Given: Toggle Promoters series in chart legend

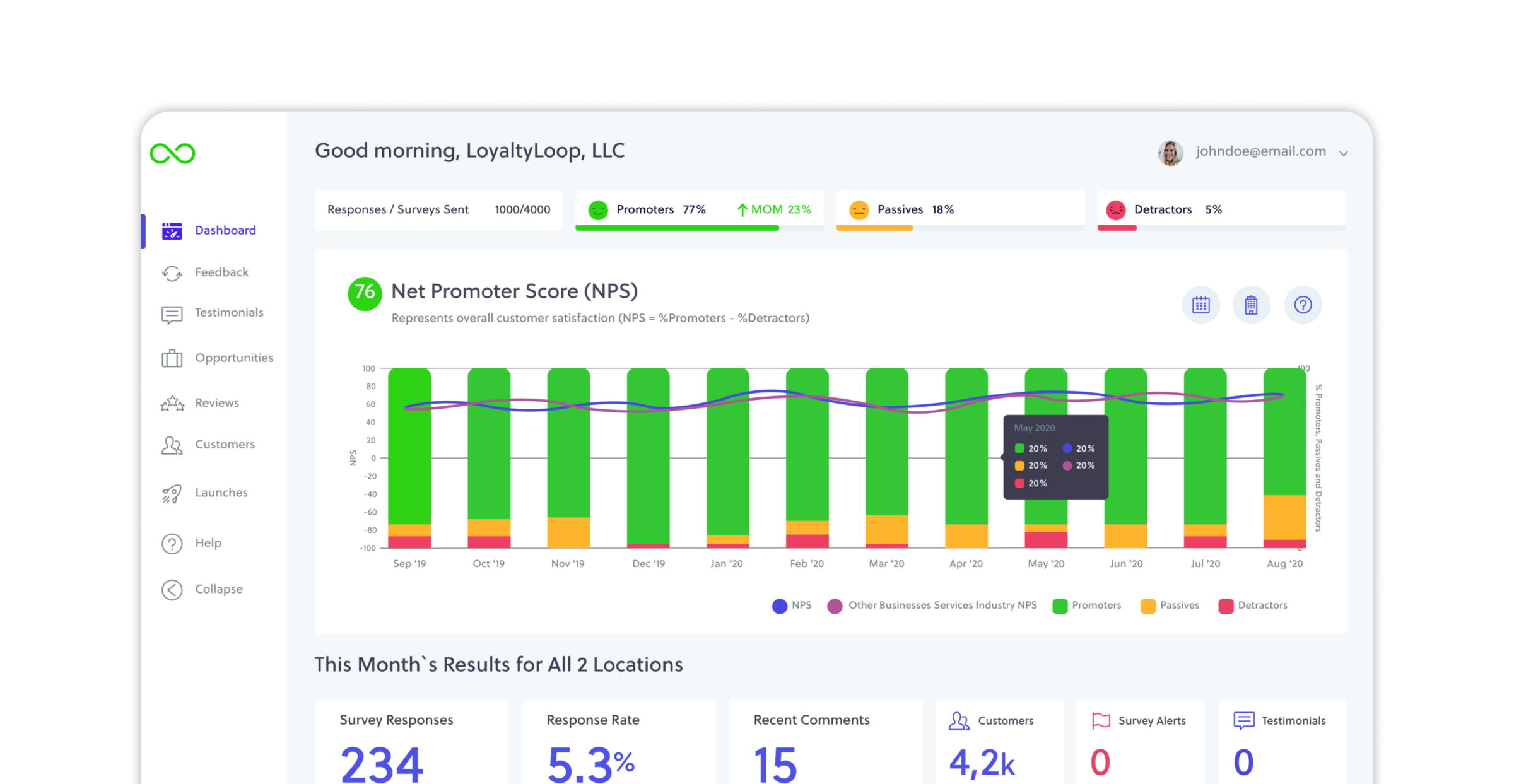Looking at the screenshot, I should tap(1096, 606).
